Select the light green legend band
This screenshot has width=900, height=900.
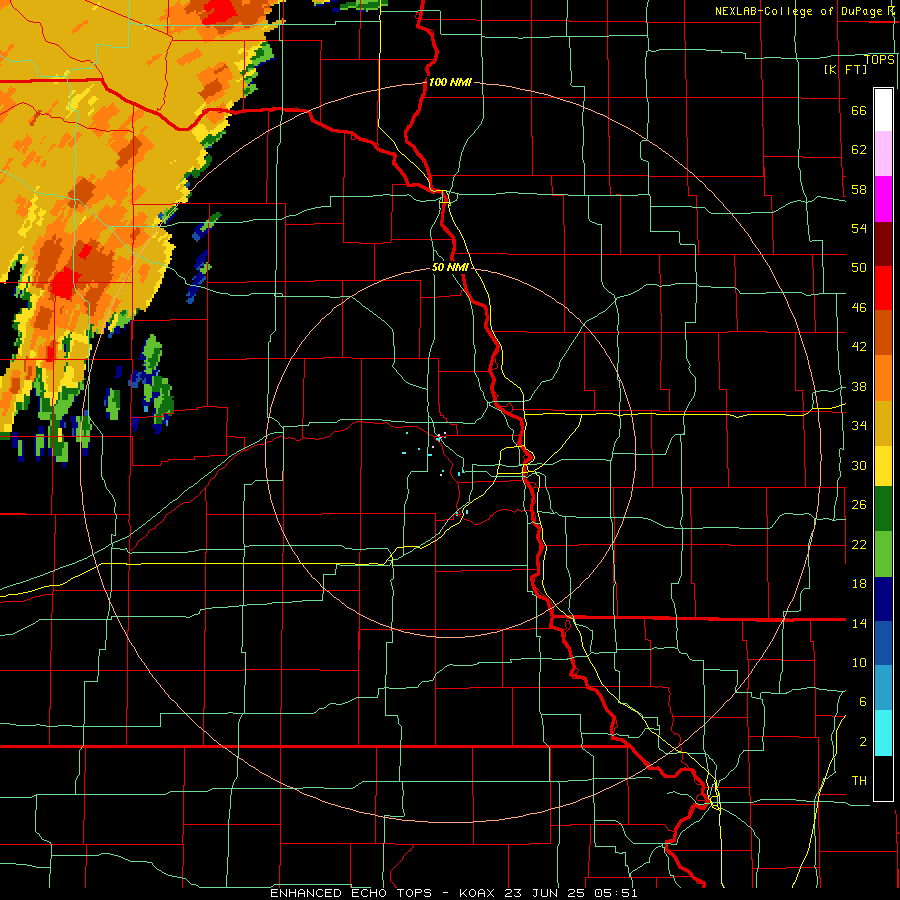(x=883, y=554)
